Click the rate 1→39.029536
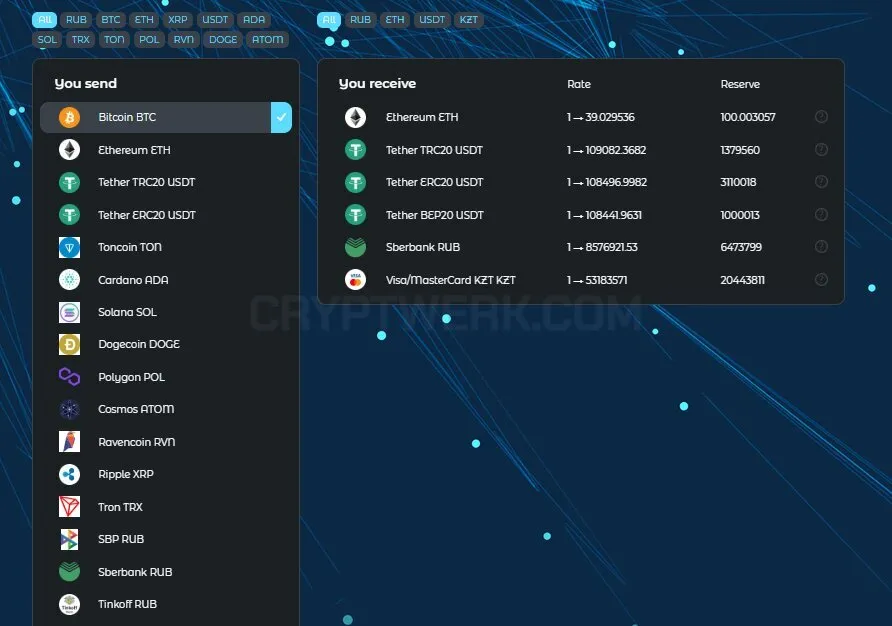This screenshot has height=626, width=892. pyautogui.click(x=600, y=117)
